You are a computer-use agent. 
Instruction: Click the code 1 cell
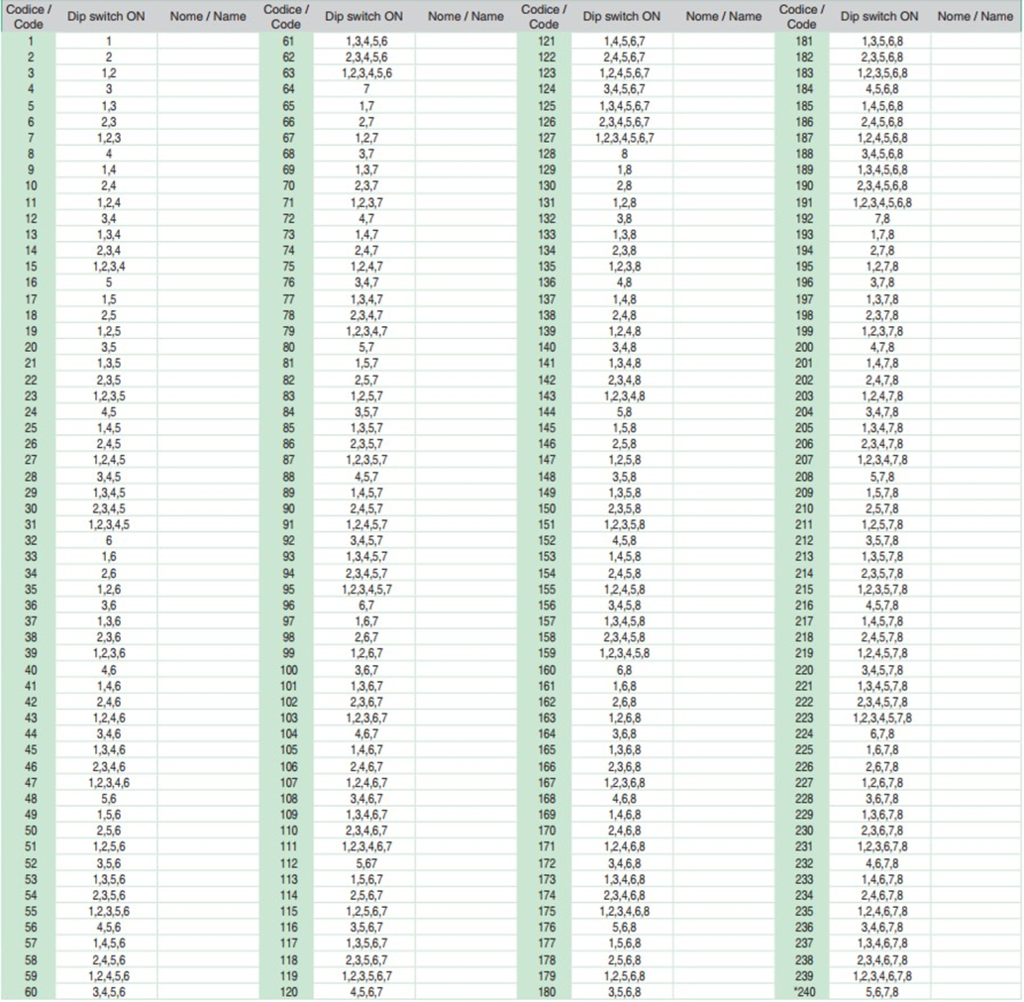coord(30,41)
